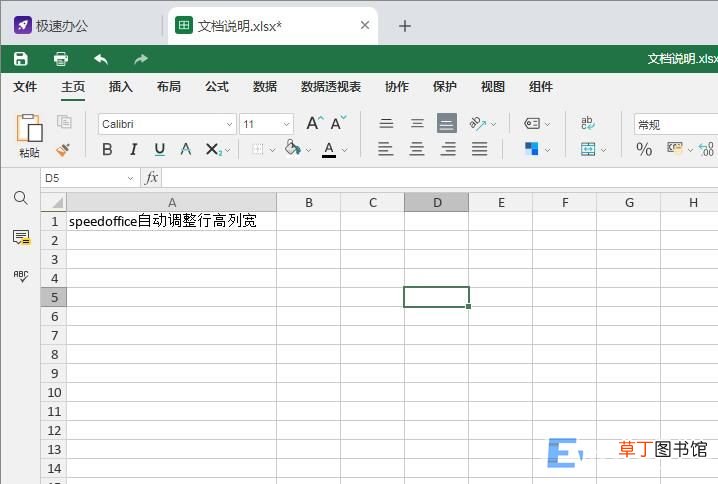Align cell content to the middle

click(417, 123)
